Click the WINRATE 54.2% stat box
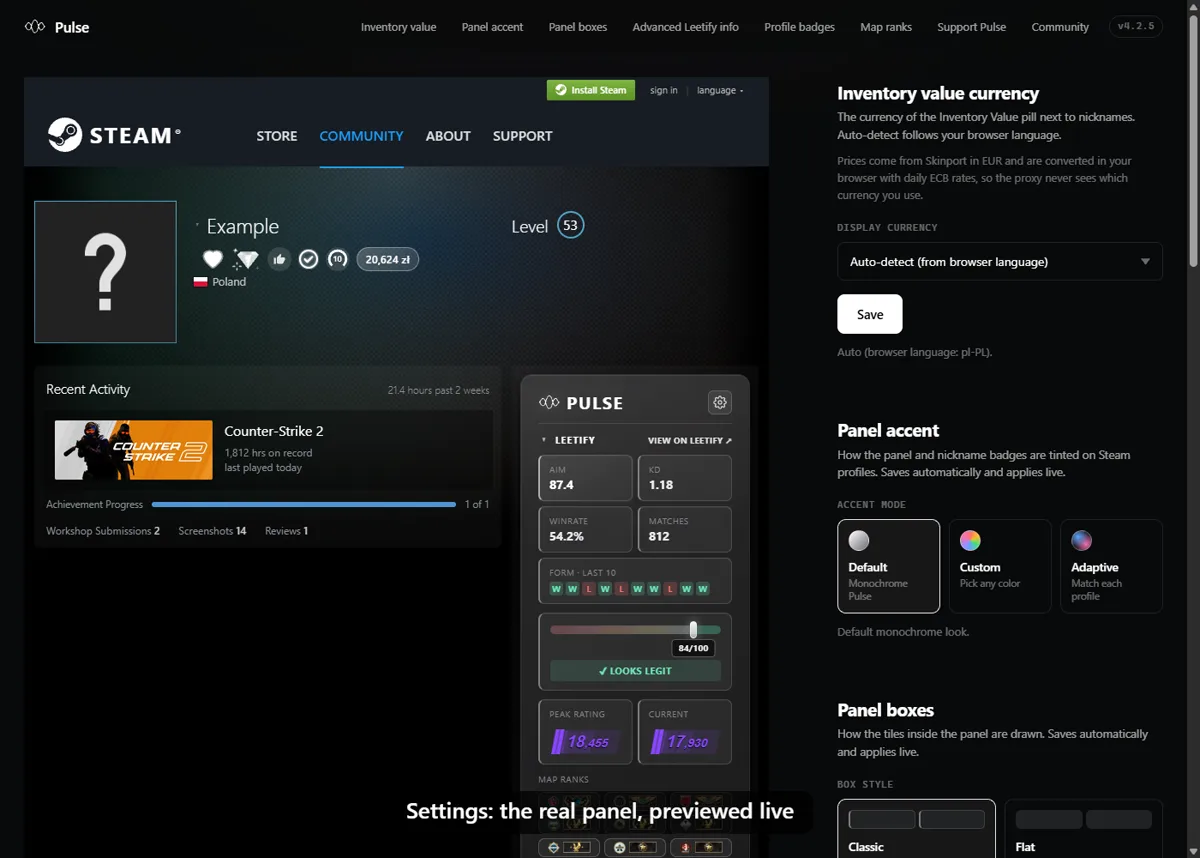Screen dimensions: 1200x858 coord(585,530)
